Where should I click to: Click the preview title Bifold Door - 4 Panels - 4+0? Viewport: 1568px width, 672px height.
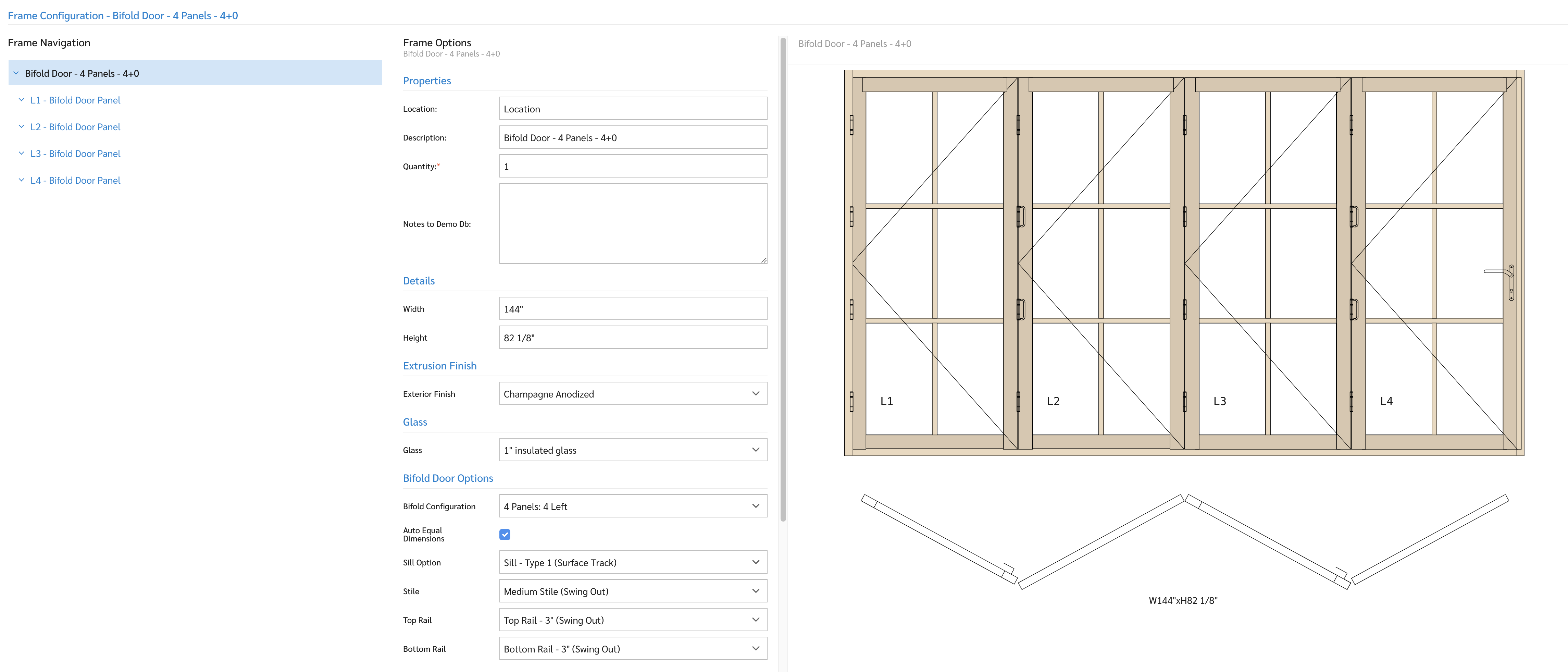855,44
